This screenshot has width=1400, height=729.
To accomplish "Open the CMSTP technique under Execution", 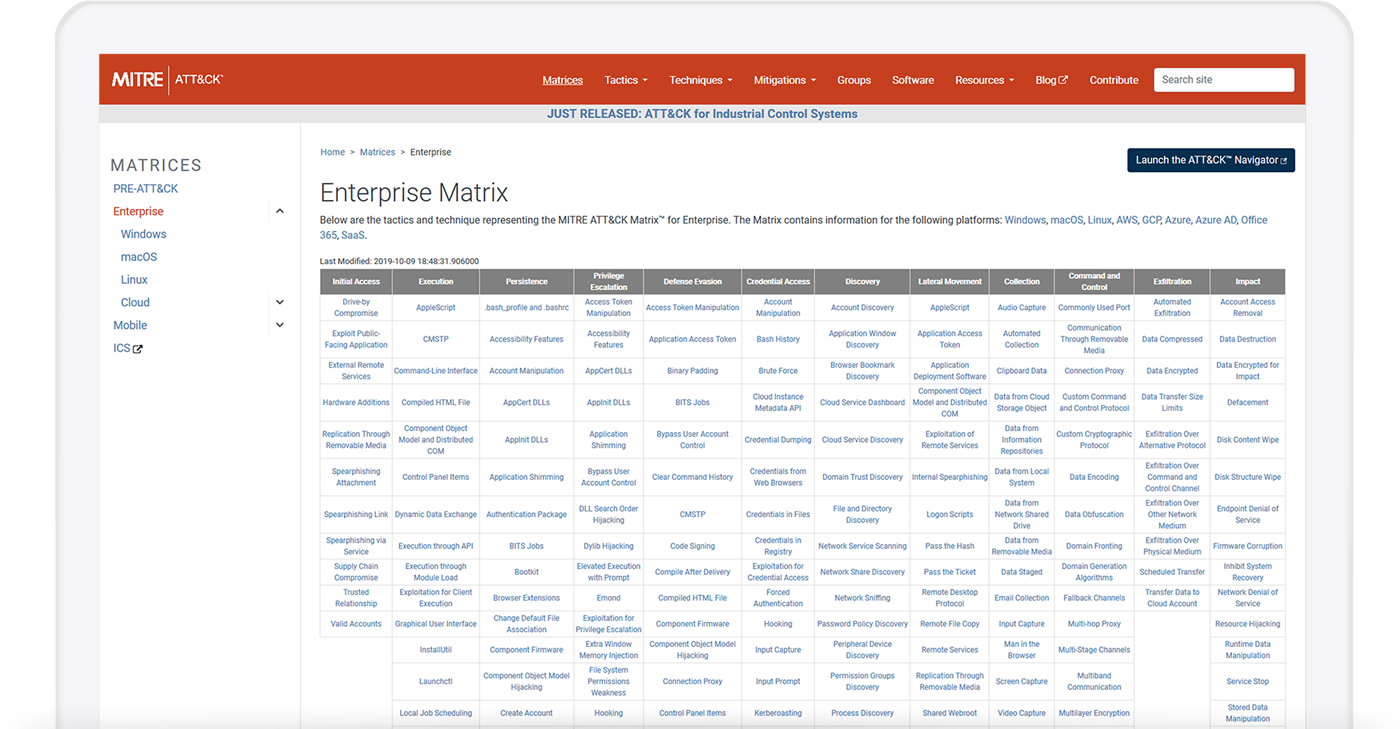I will 436,339.
